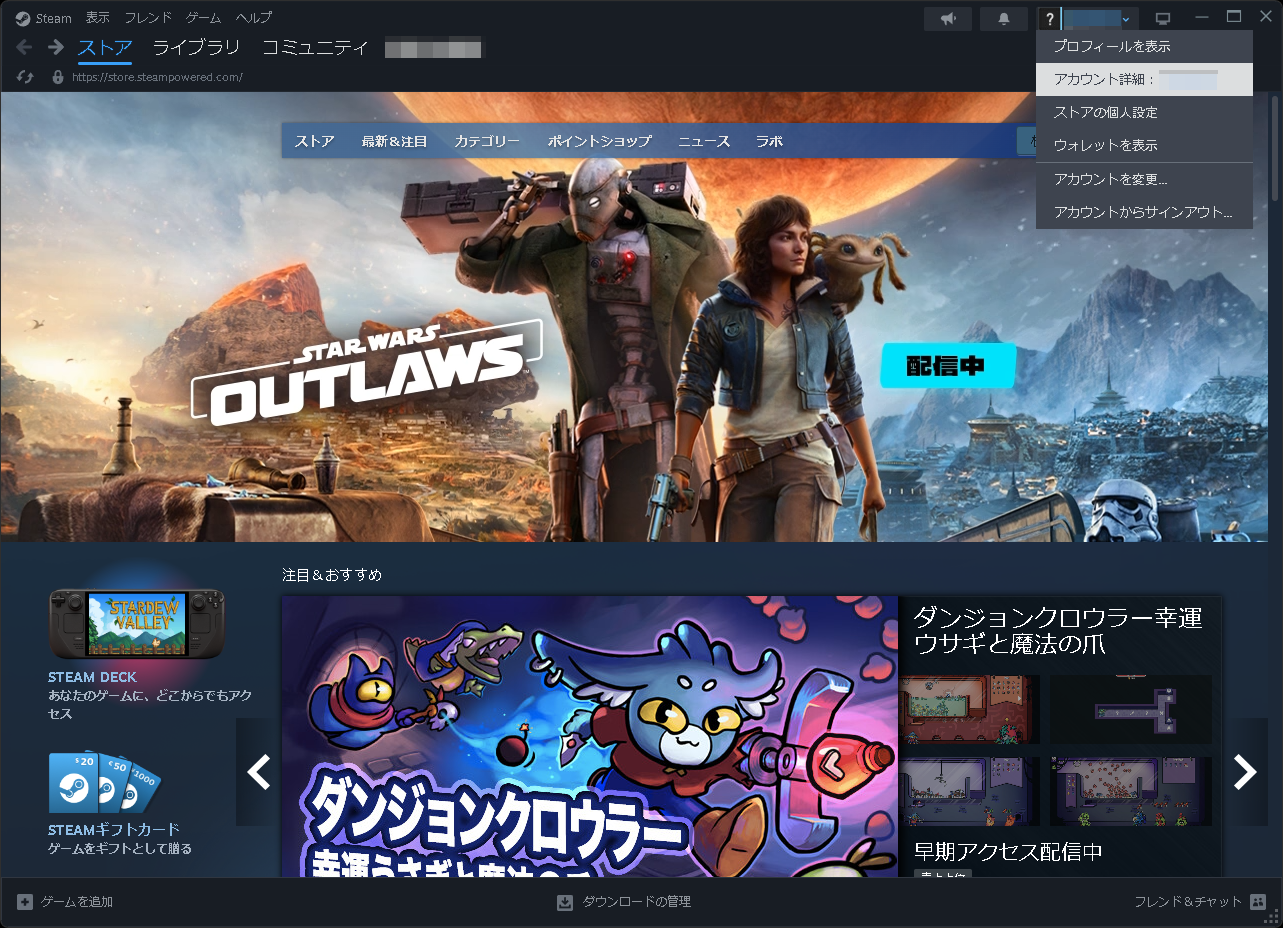Mute sound via the speaker icon

tap(946, 17)
